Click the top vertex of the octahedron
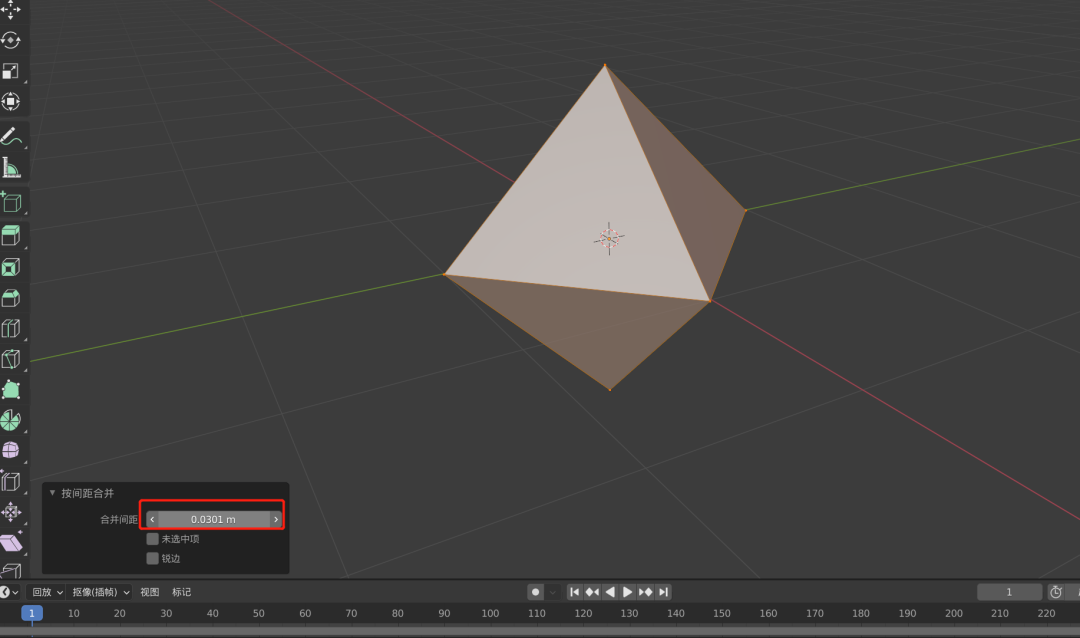Screen dimensions: 1080x638 pyautogui.click(x=605, y=65)
